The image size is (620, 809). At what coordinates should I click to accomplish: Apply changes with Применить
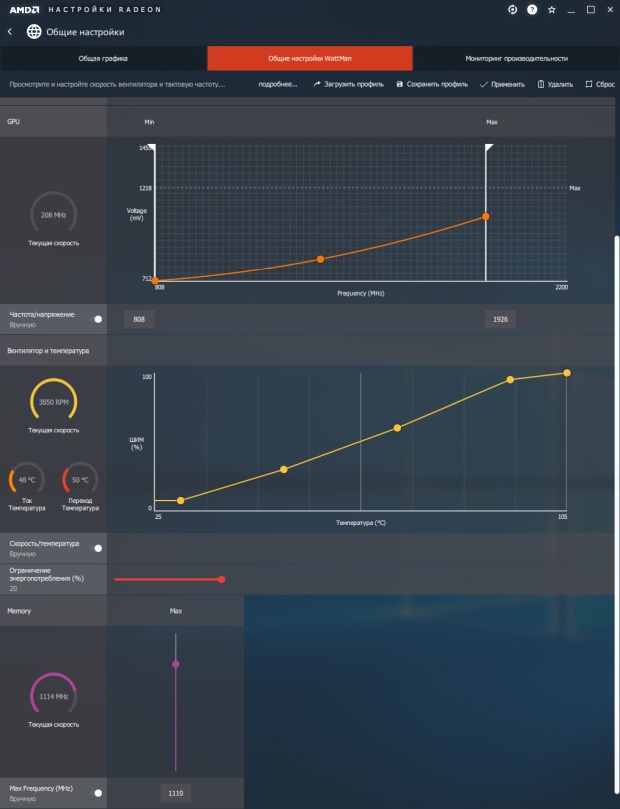(502, 84)
